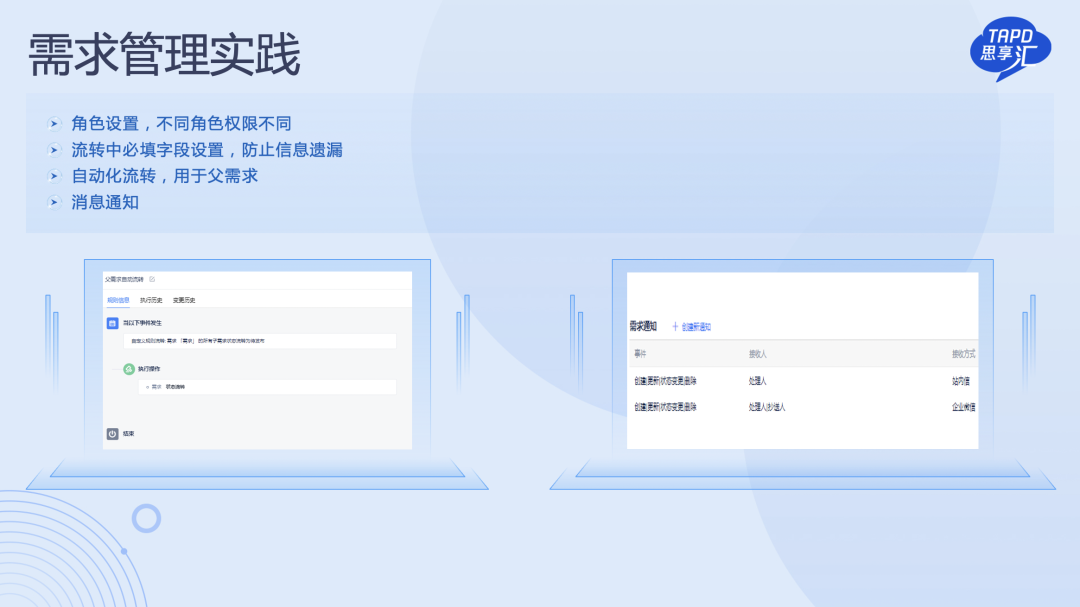Click the bullet text 角色设置，不同角色权限不同
Screen dimensions: 1080x607
click(x=181, y=124)
